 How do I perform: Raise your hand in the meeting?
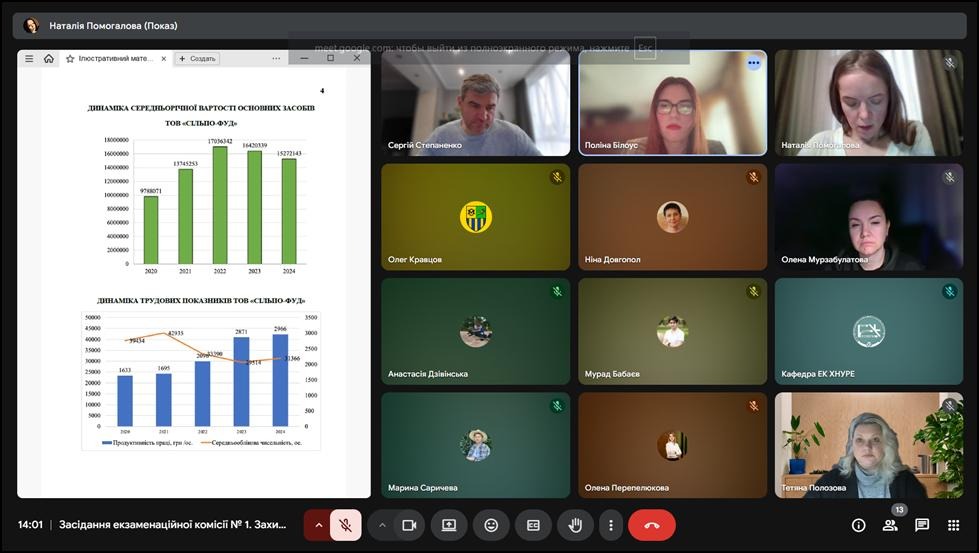575,525
